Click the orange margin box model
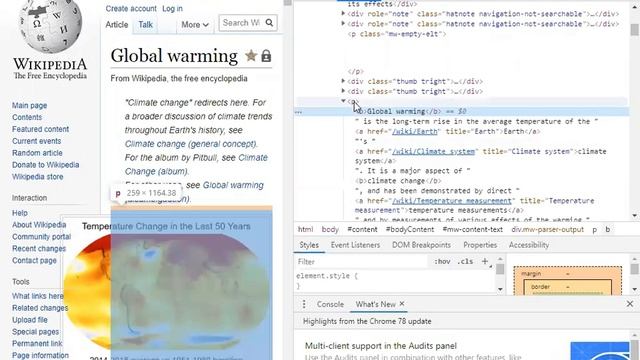This screenshot has height=360, width=640. (568, 273)
